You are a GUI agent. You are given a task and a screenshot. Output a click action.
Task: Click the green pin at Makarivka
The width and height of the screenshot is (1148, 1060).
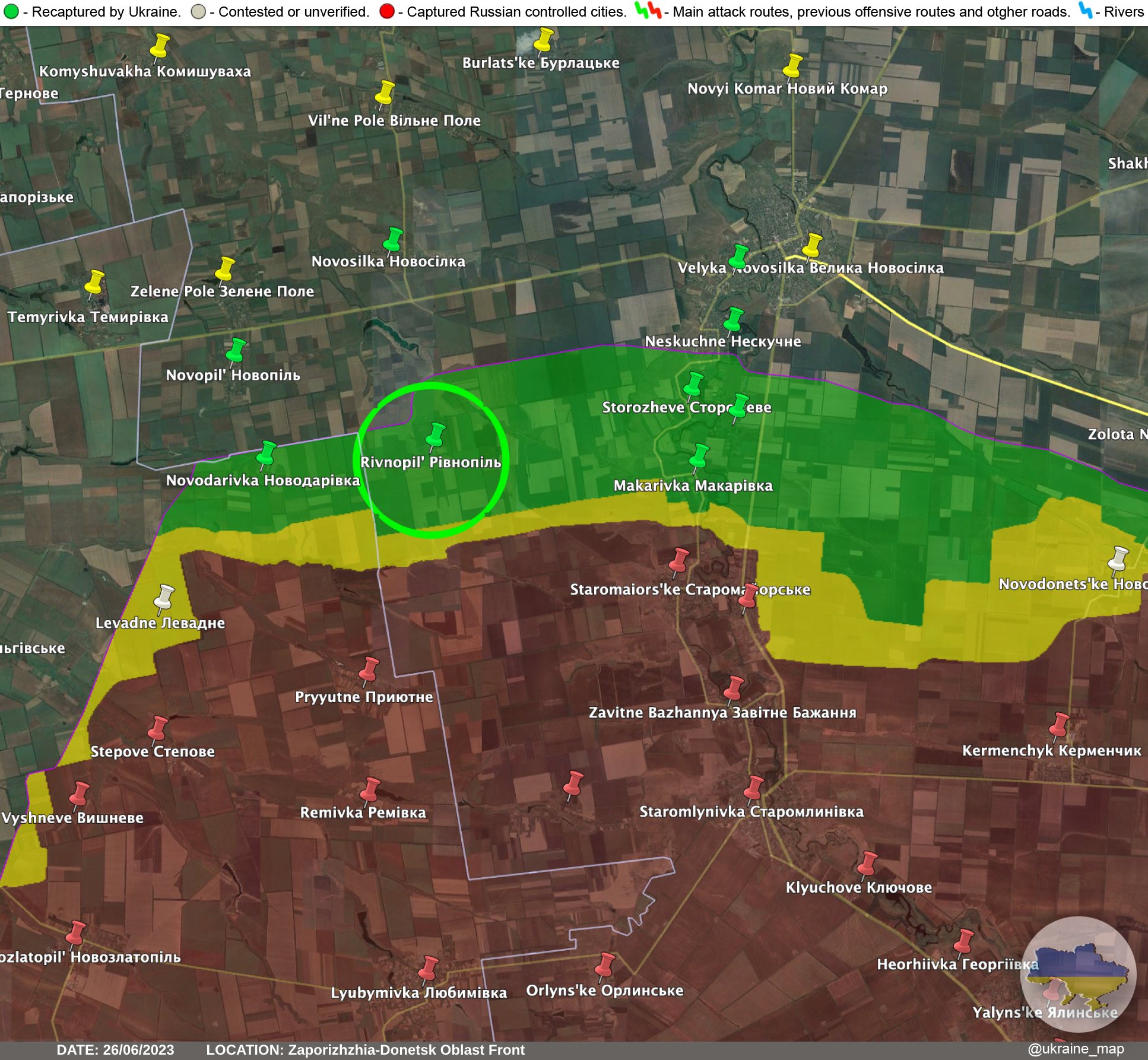point(699,455)
